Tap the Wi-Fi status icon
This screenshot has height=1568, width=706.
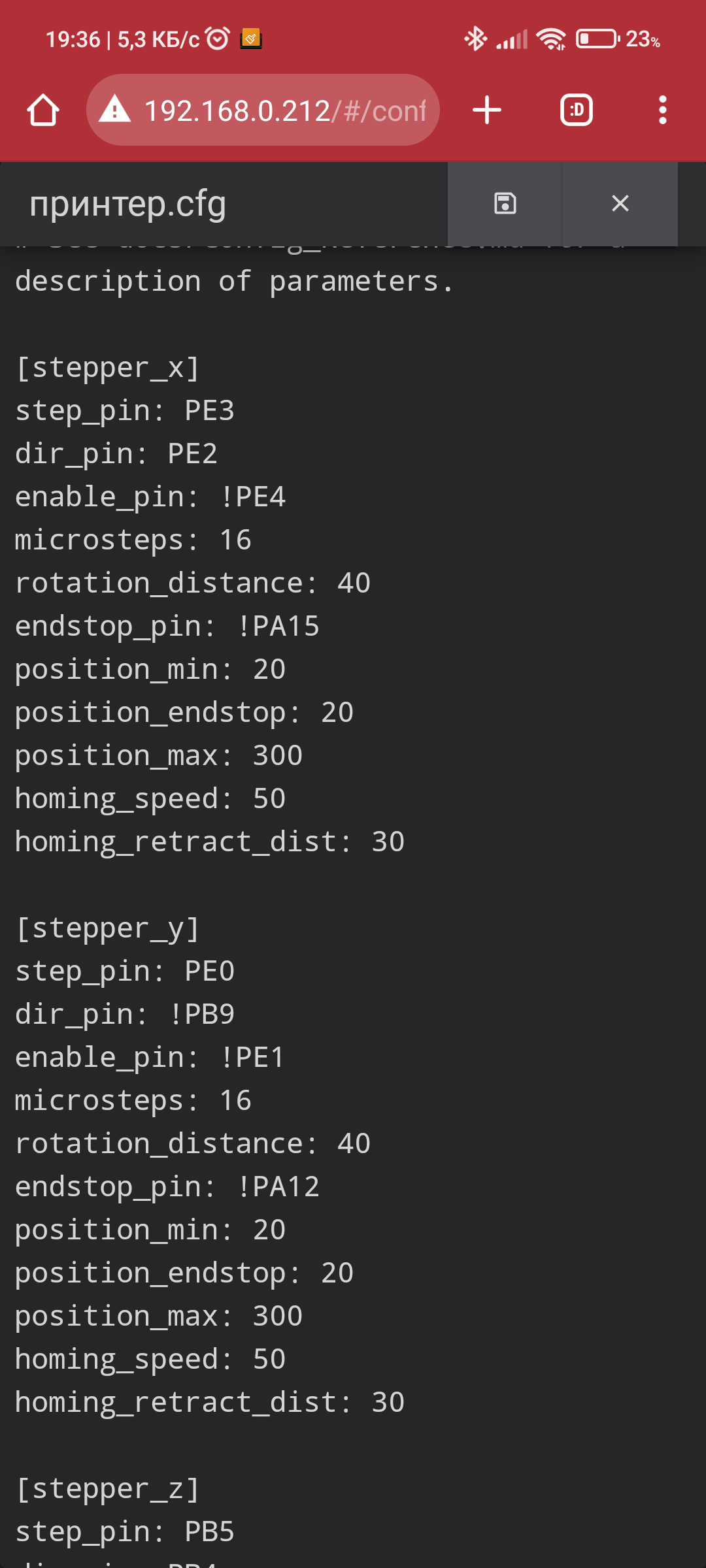click(551, 39)
